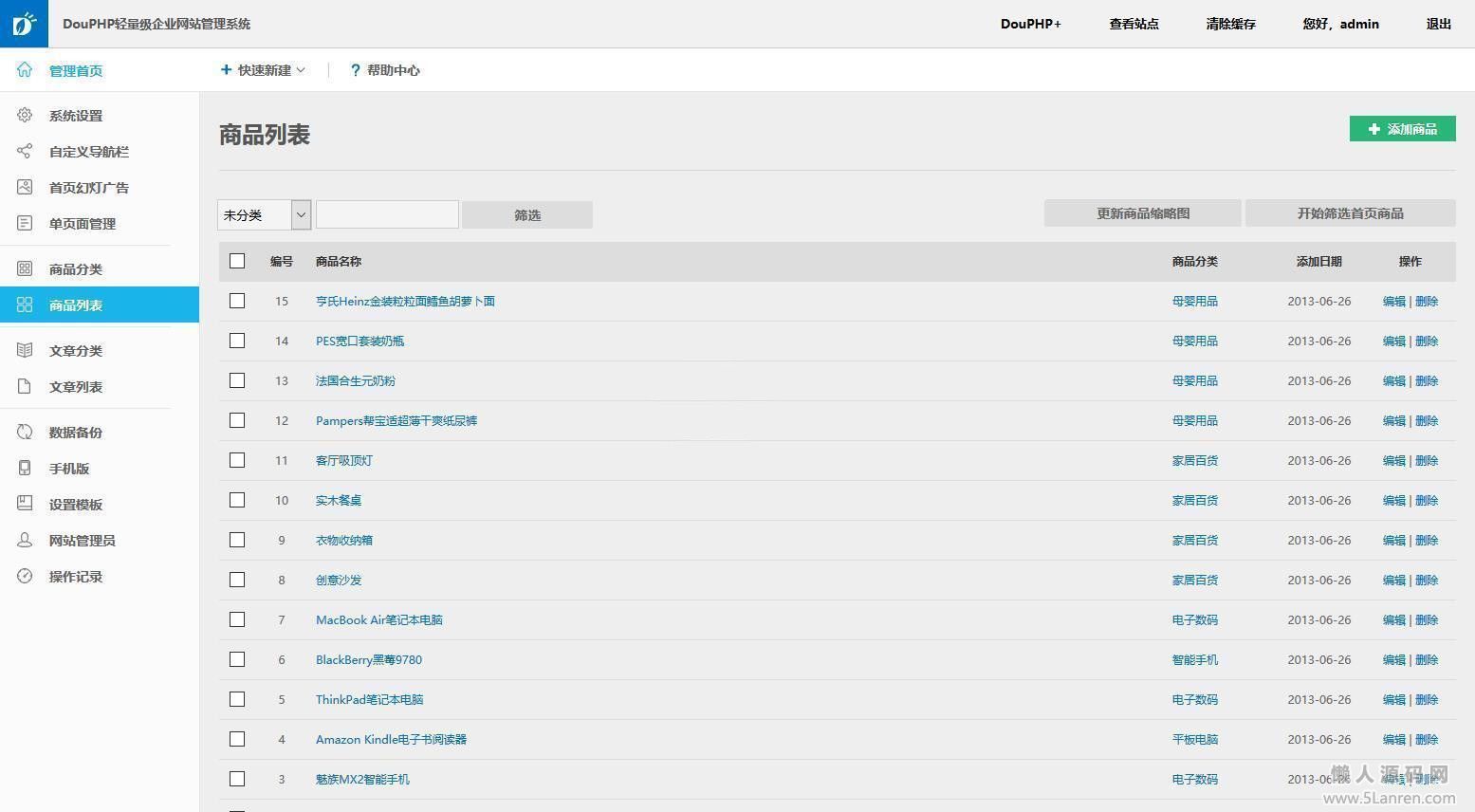Open 设置模板 in the sidebar
This screenshot has height=812, width=1475.
[76, 505]
